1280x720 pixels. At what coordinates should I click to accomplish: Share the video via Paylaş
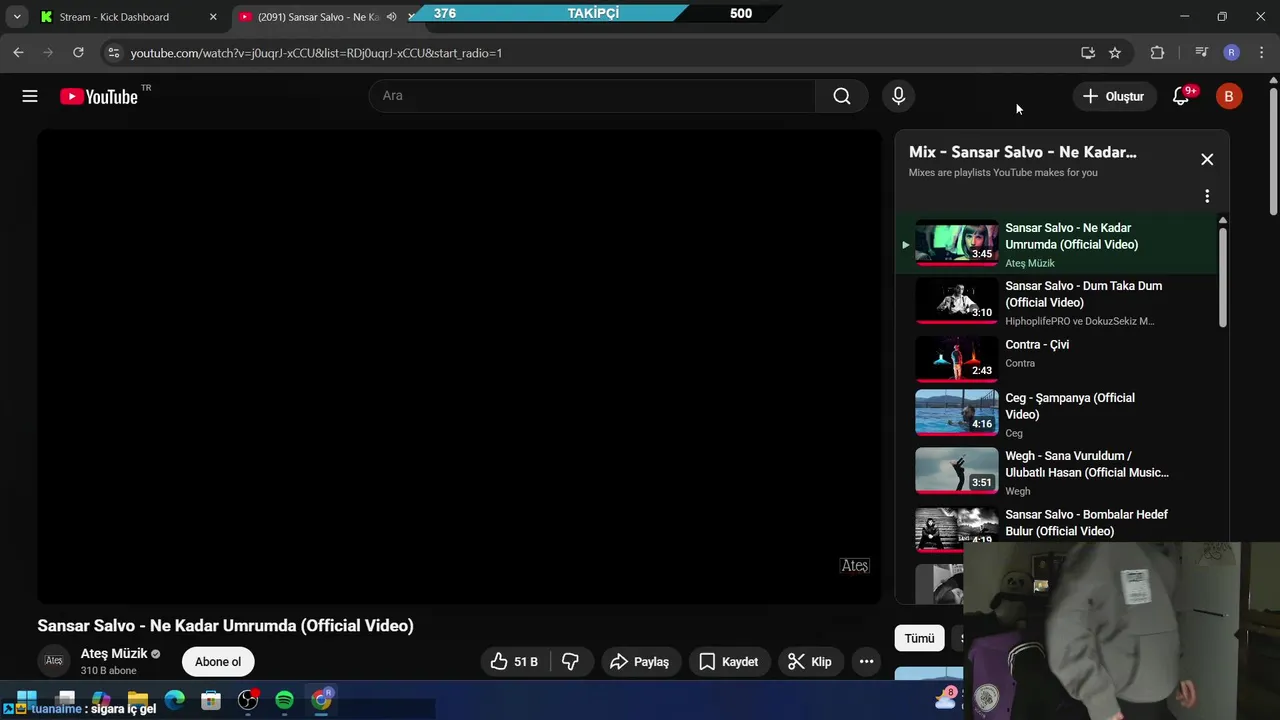640,662
